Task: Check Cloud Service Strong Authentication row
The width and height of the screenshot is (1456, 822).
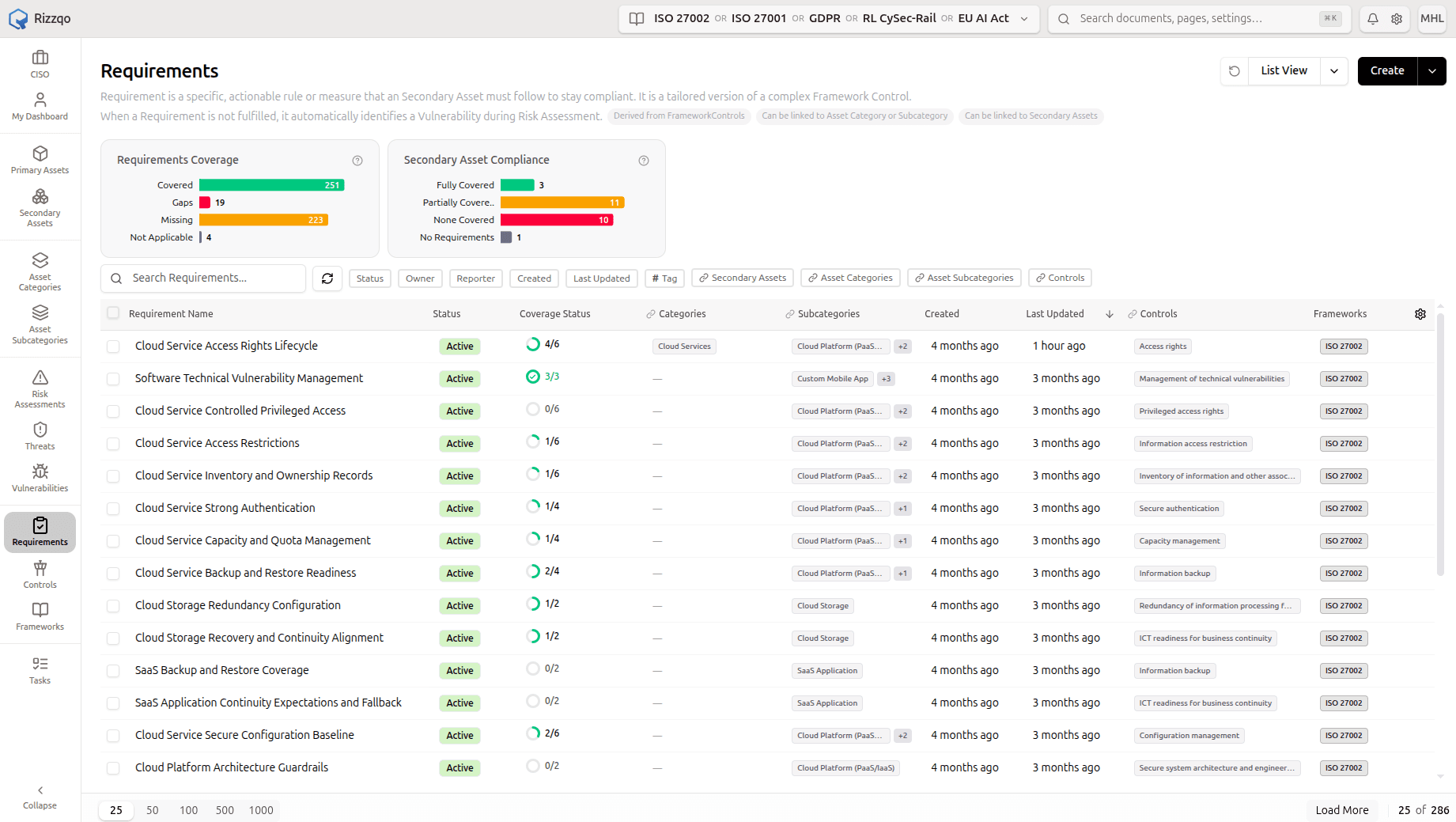Action: click(113, 509)
